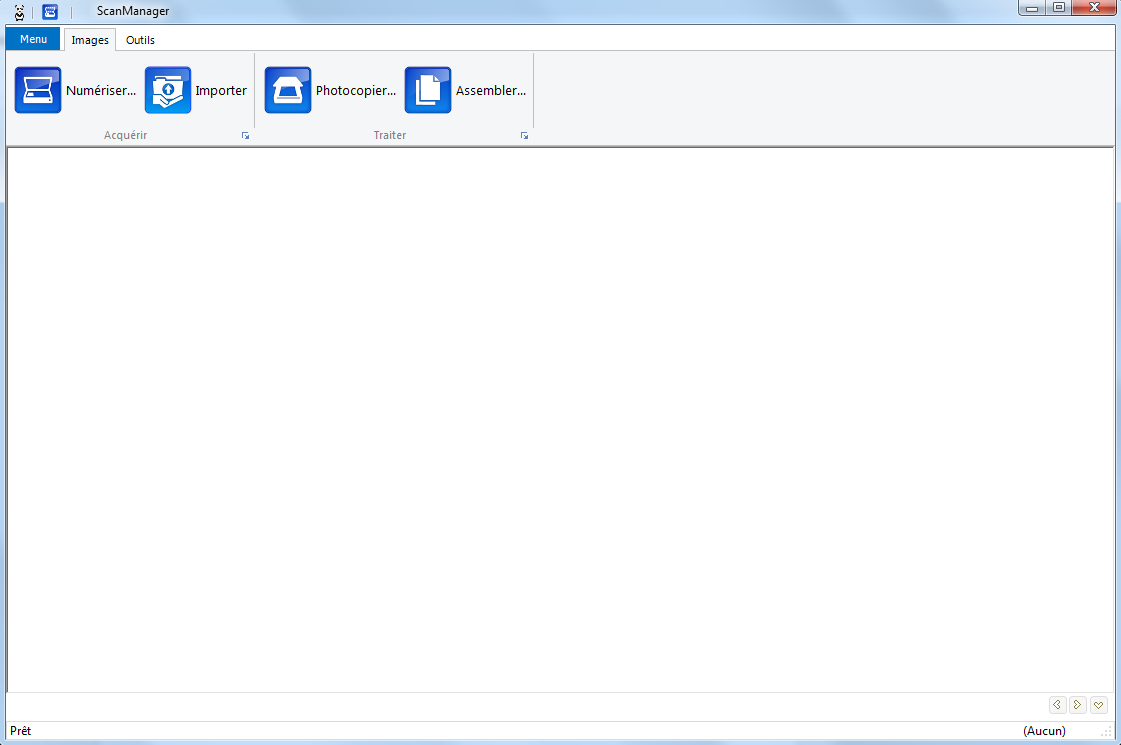This screenshot has width=1121, height=745.
Task: Click the resize grip in status bar corner
Action: tap(1107, 733)
